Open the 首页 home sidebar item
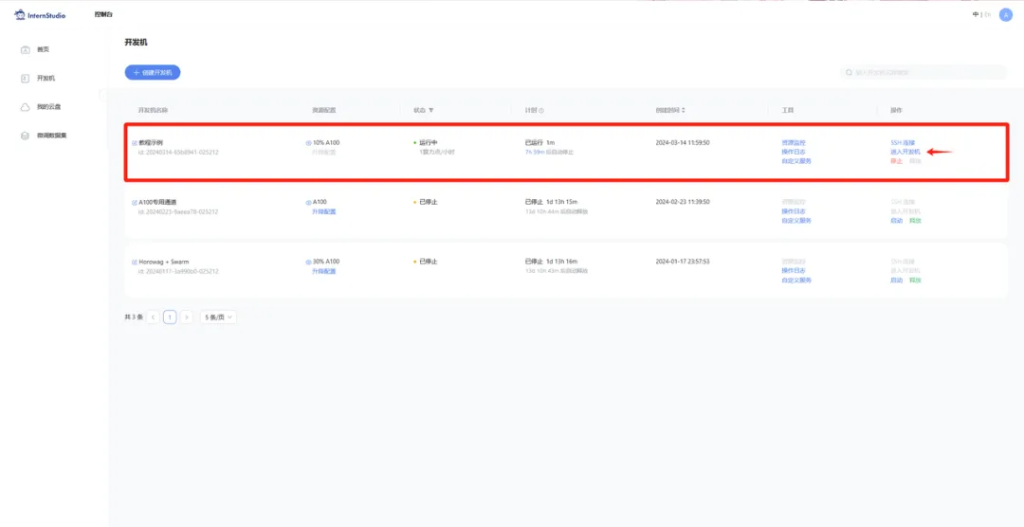 click(42, 49)
